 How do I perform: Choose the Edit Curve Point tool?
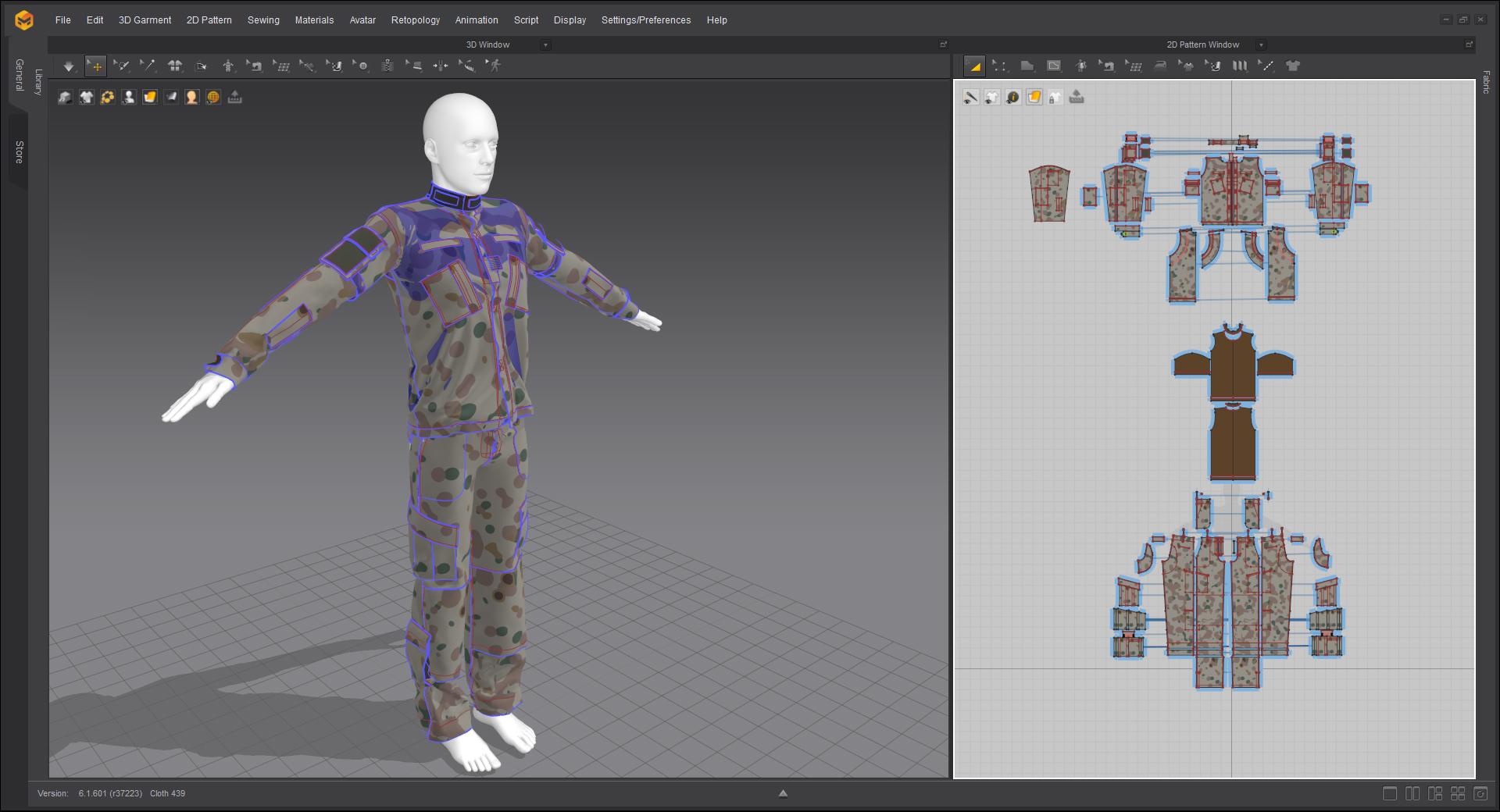(x=1001, y=66)
